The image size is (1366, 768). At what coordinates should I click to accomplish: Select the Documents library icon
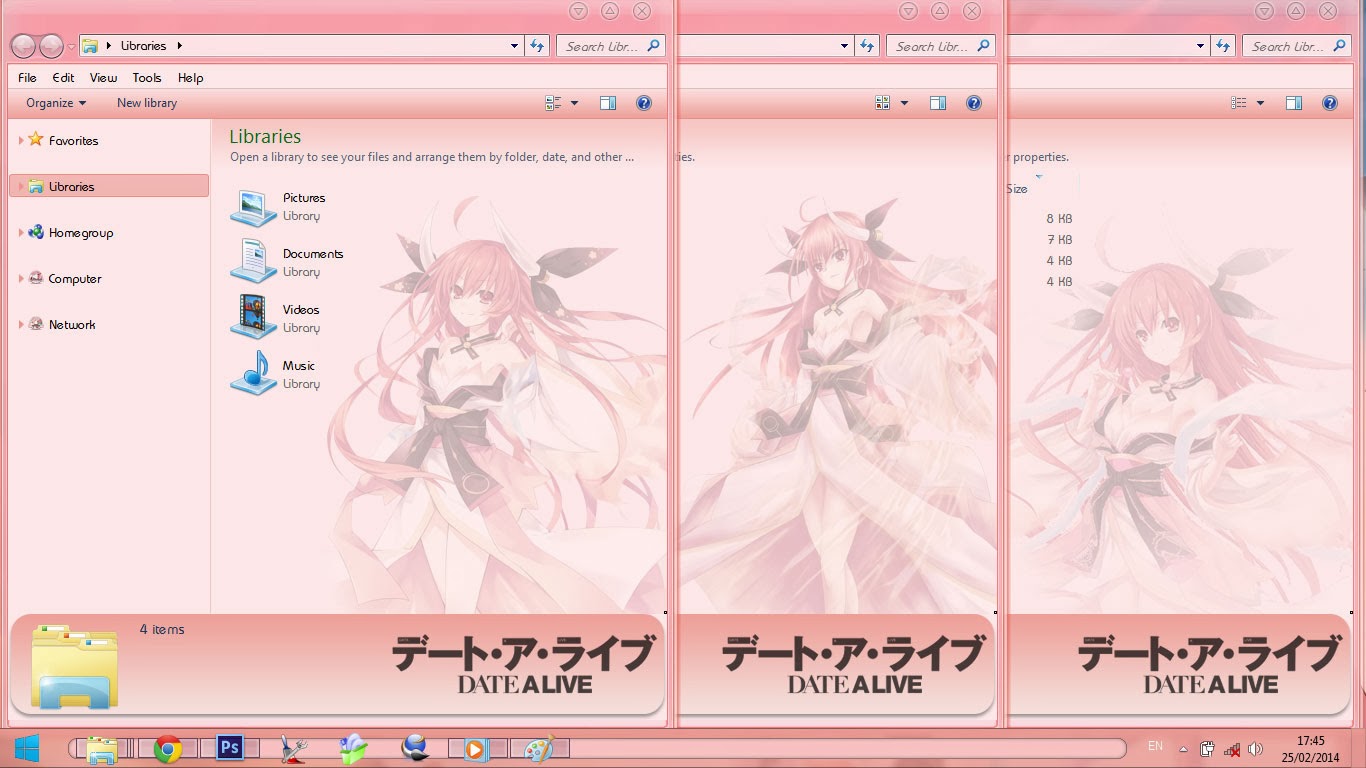(253, 261)
